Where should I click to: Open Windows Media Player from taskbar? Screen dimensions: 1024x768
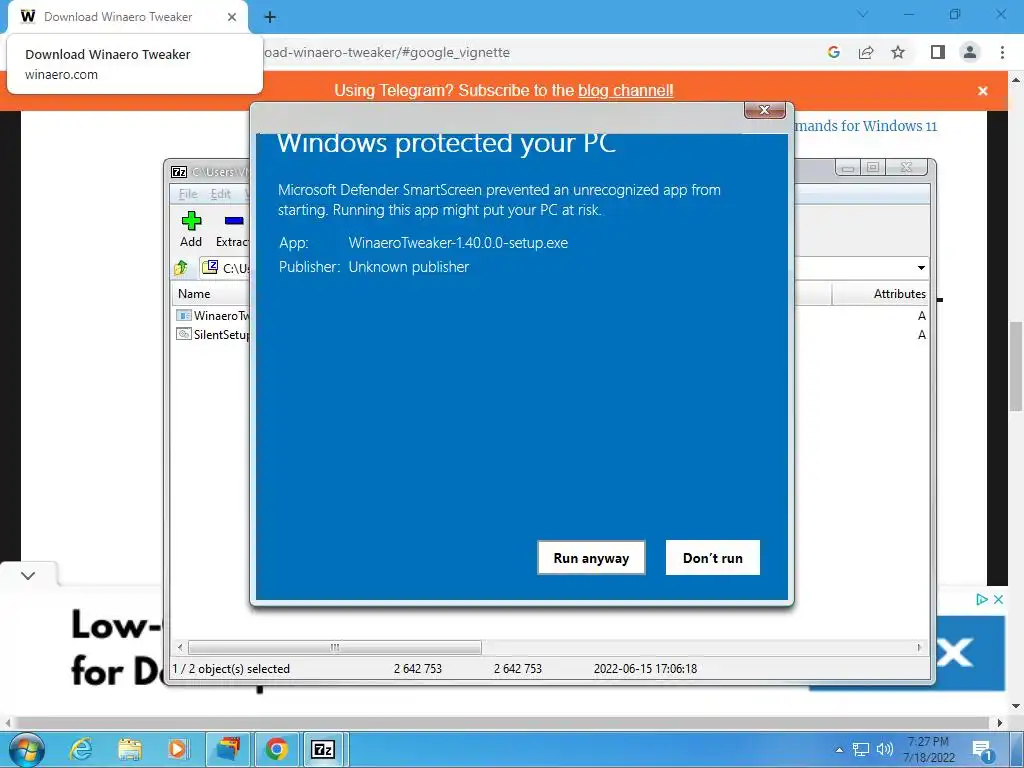click(178, 749)
